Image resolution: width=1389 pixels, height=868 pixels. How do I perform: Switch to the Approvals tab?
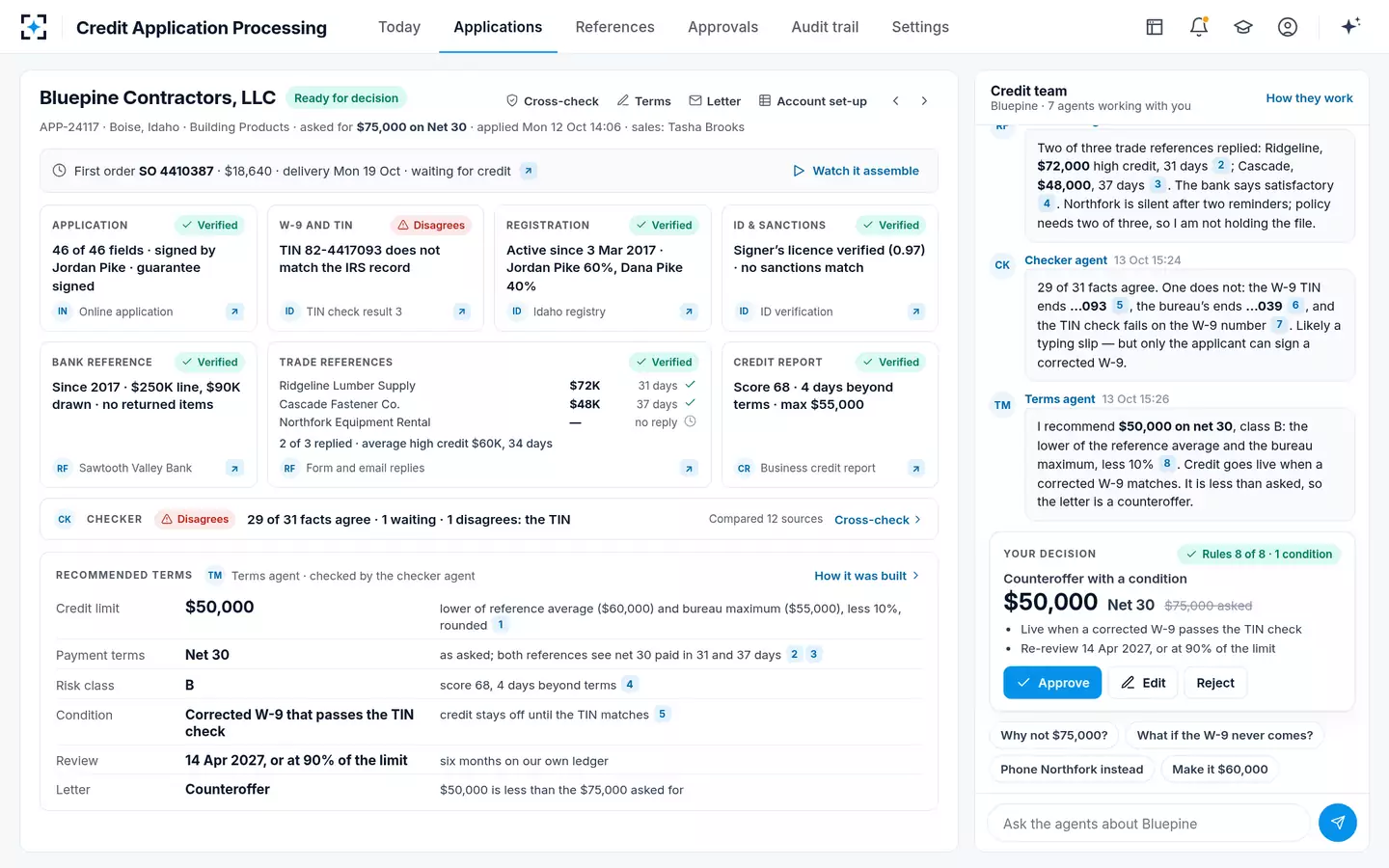coord(722,27)
